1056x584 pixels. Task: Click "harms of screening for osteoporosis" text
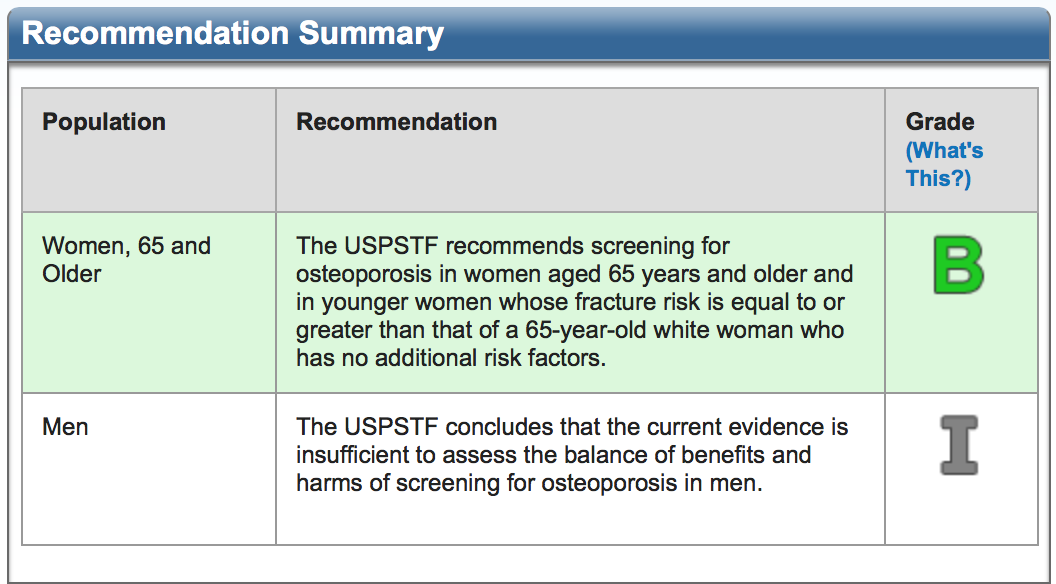click(487, 483)
